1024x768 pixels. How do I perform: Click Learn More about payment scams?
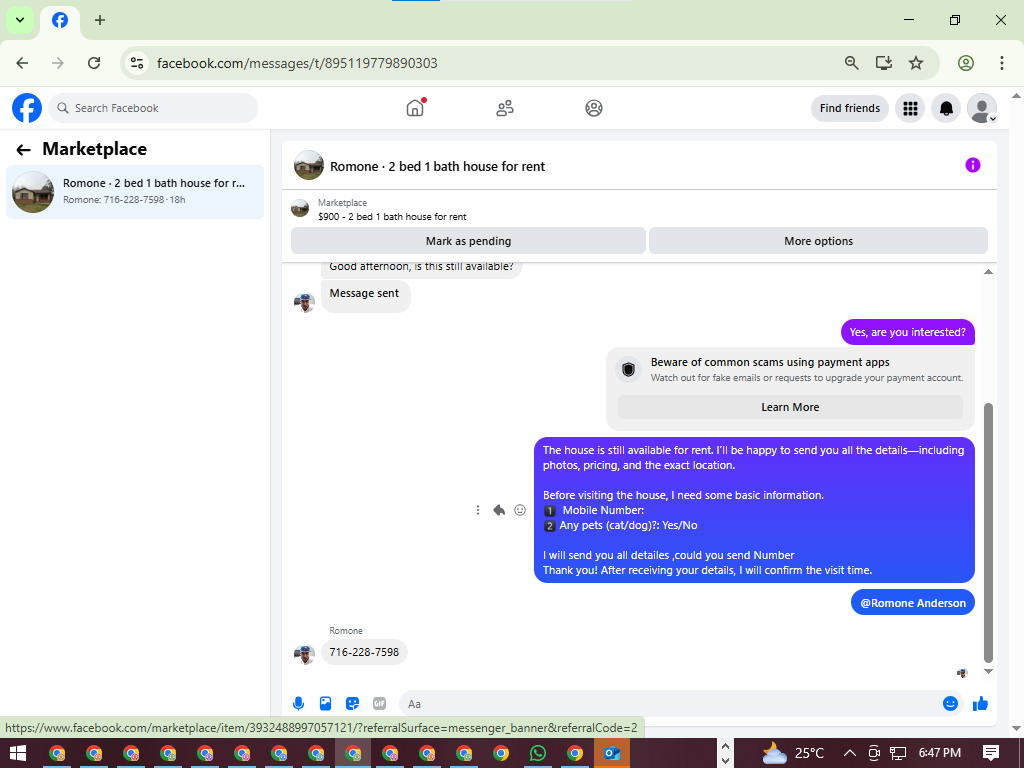tap(790, 407)
